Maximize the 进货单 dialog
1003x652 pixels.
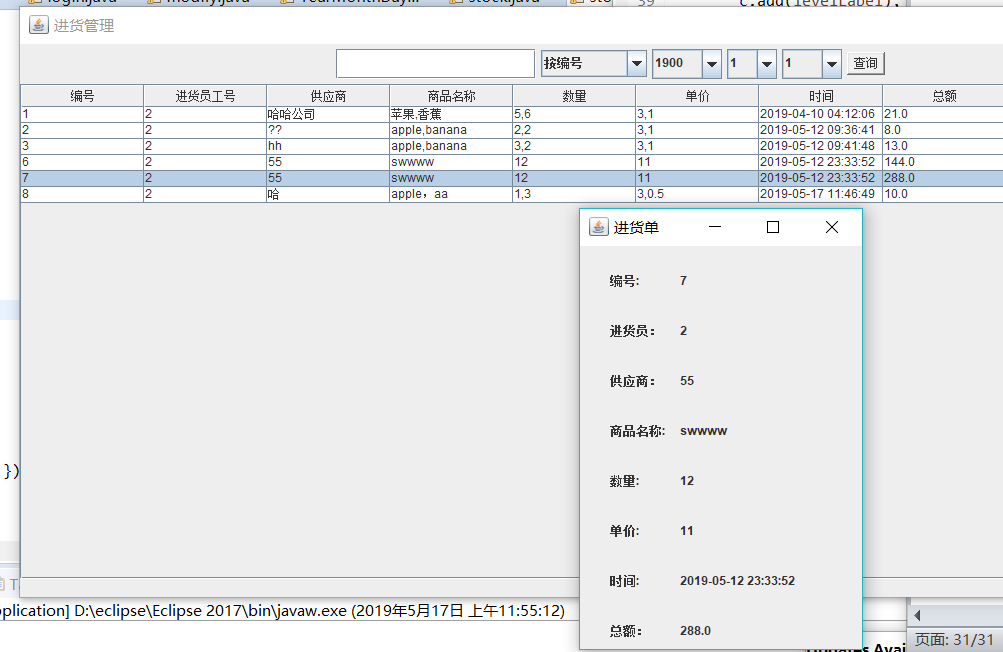pos(773,227)
